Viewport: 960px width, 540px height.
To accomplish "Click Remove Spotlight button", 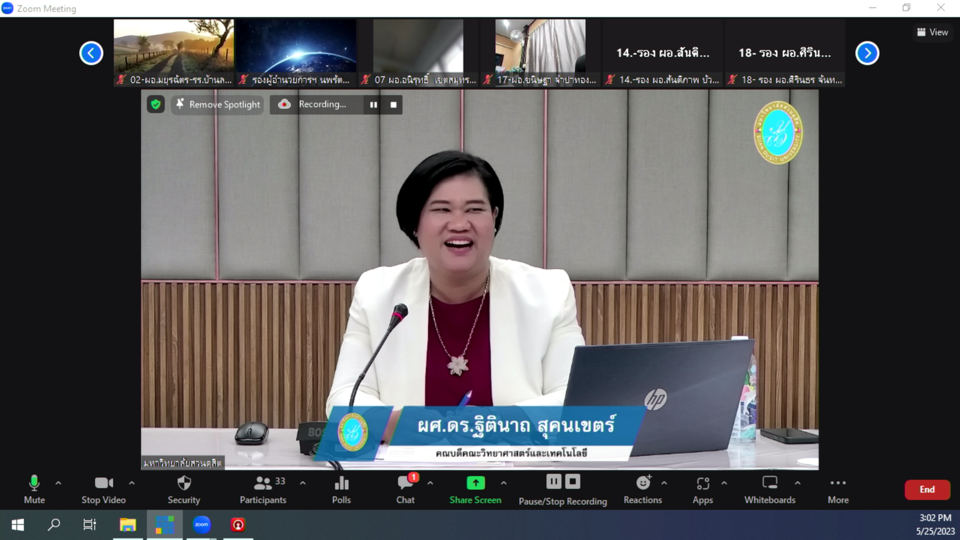I will pyautogui.click(x=217, y=105).
